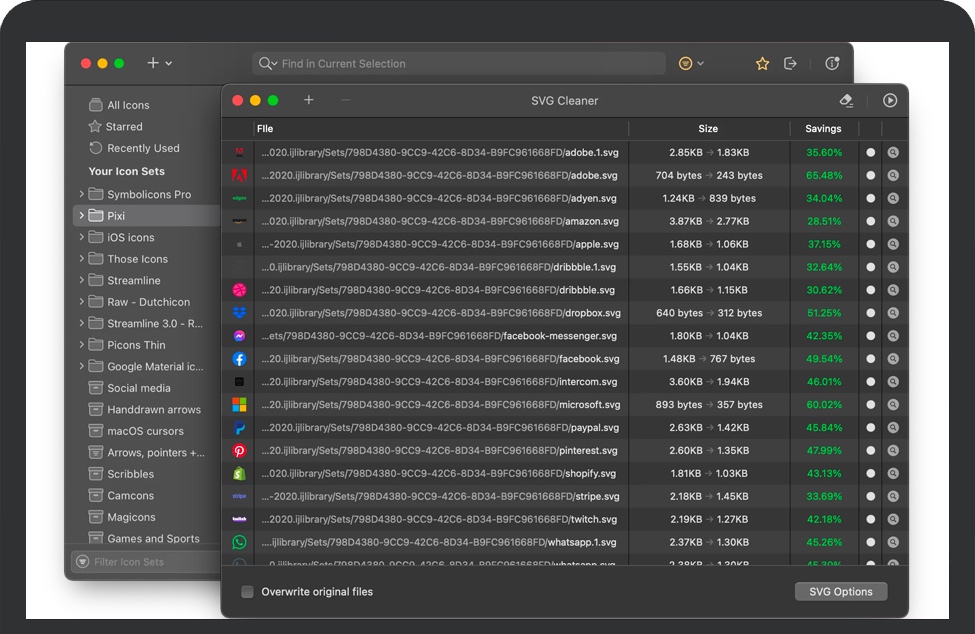Click the preview magnifier for dropbox.svg row

coord(893,313)
